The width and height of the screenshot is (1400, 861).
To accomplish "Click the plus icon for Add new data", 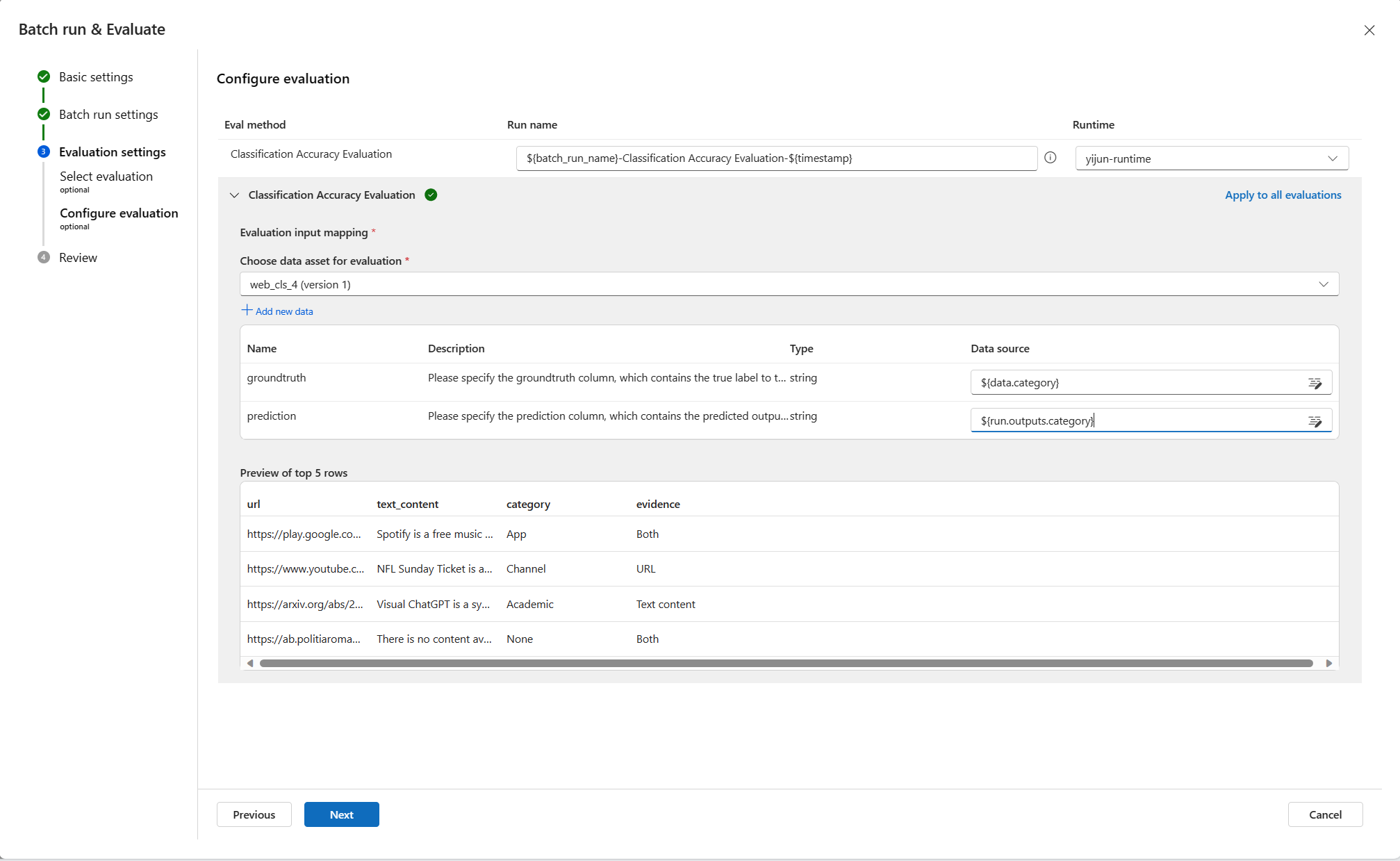I will click(x=247, y=310).
